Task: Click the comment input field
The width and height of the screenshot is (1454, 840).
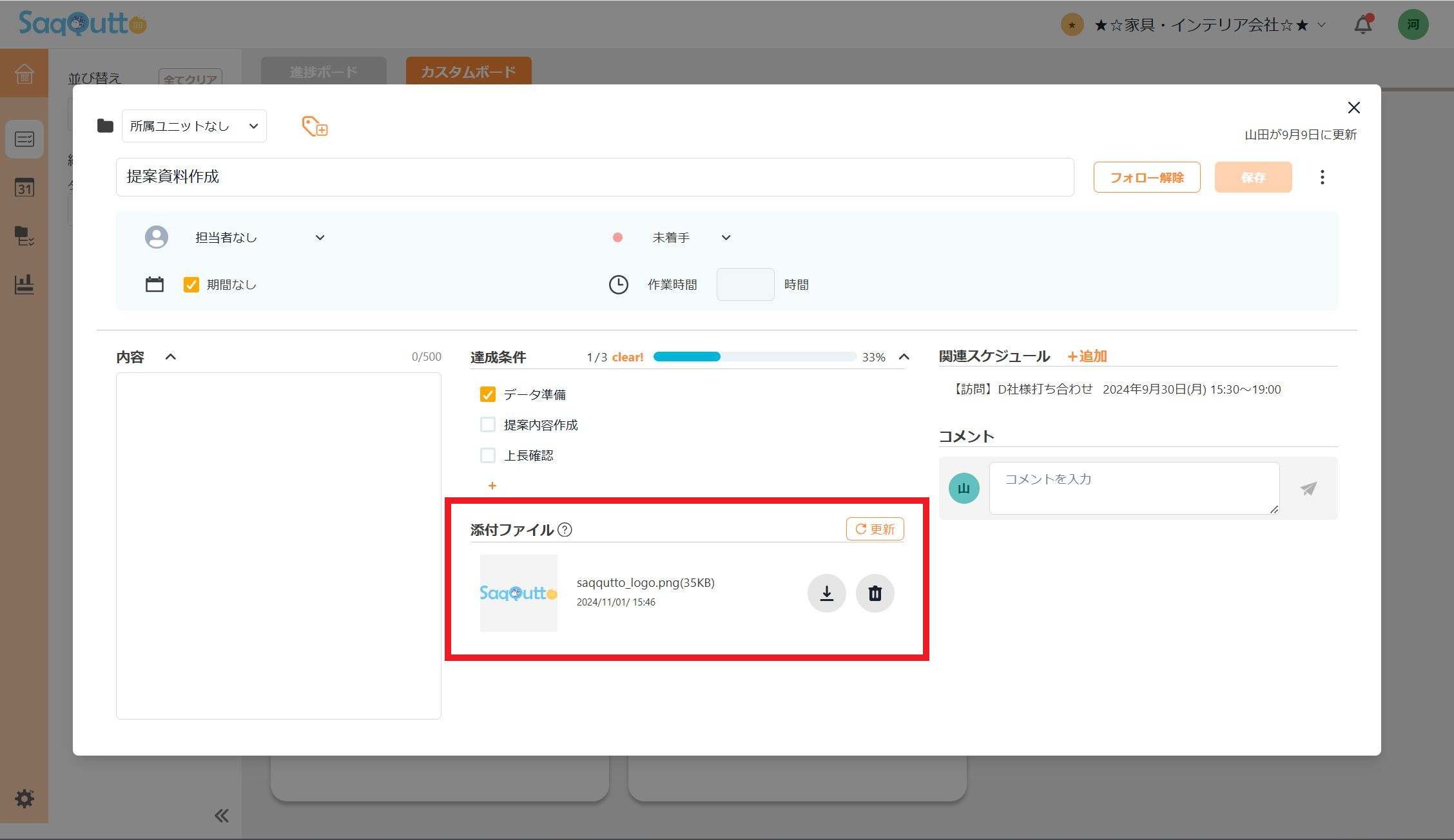Action: pyautogui.click(x=1133, y=488)
